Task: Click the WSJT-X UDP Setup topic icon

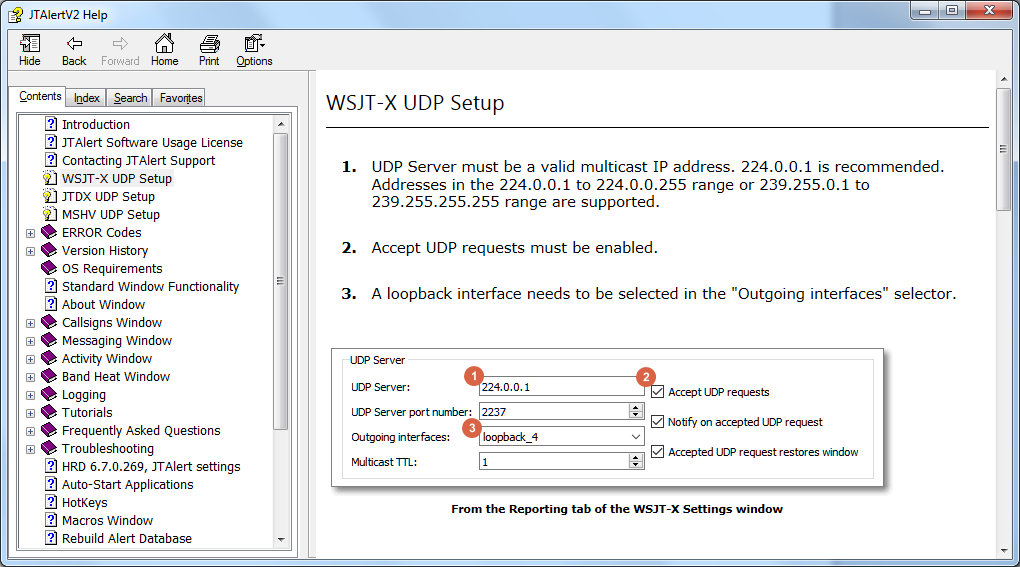Action: tap(50, 178)
